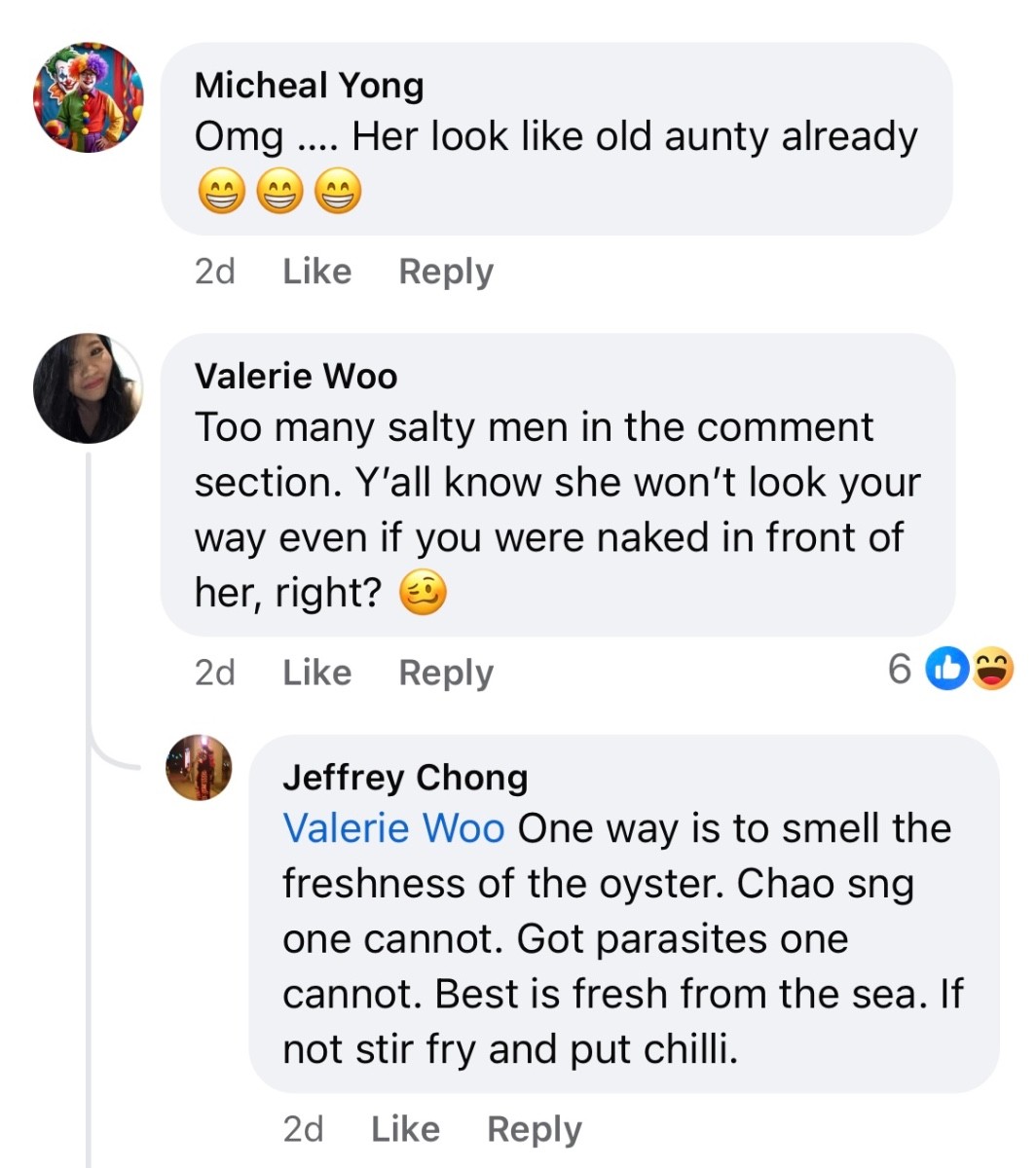This screenshot has height=1168, width=1036.
Task: Click the blue Valerie Woo mention
Action: (393, 828)
